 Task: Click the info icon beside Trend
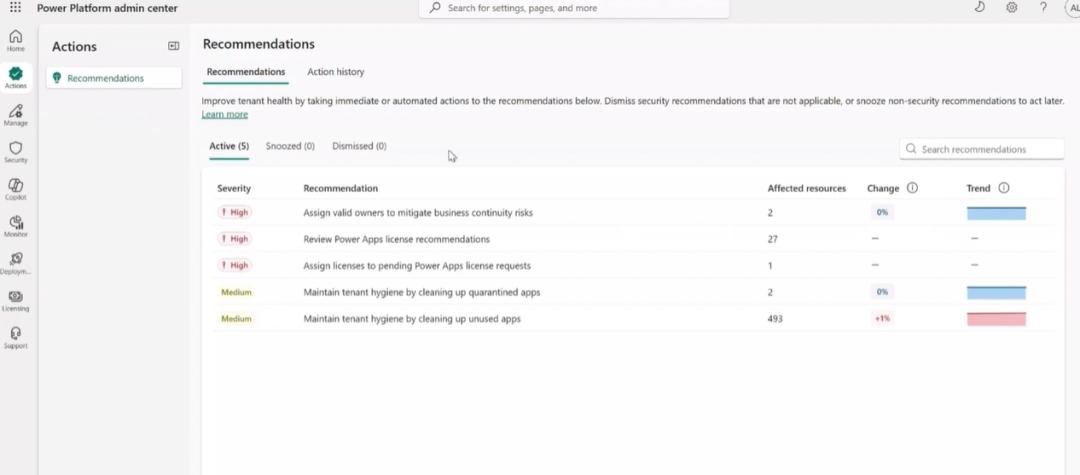tap(1004, 188)
